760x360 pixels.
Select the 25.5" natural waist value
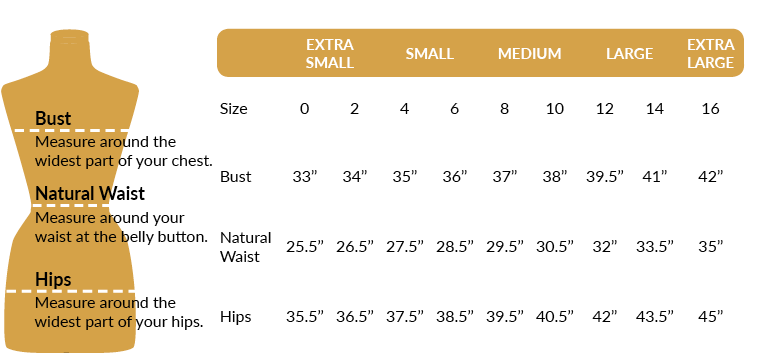[304, 247]
